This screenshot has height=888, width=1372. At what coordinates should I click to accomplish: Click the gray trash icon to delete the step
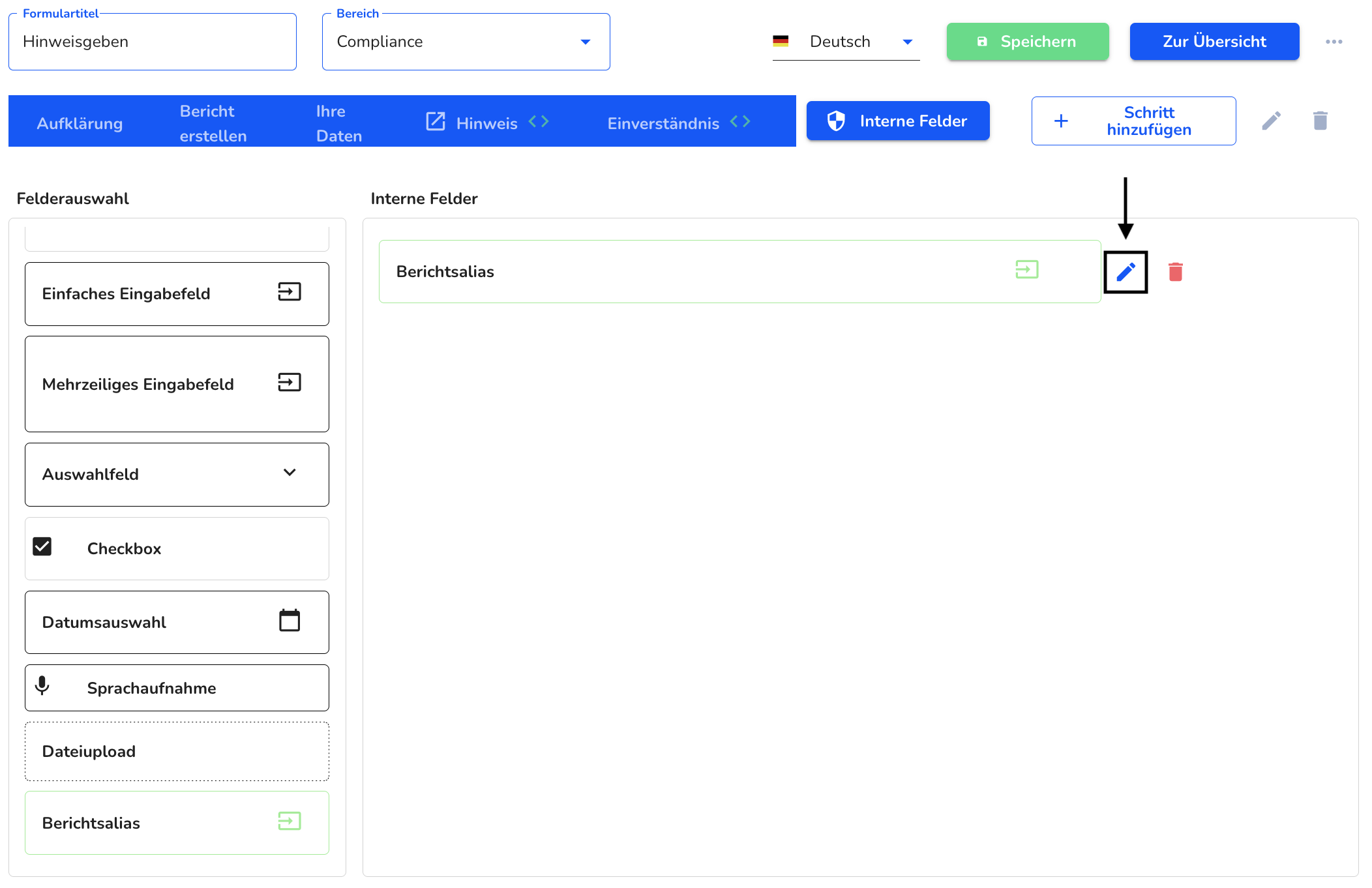(x=1320, y=121)
